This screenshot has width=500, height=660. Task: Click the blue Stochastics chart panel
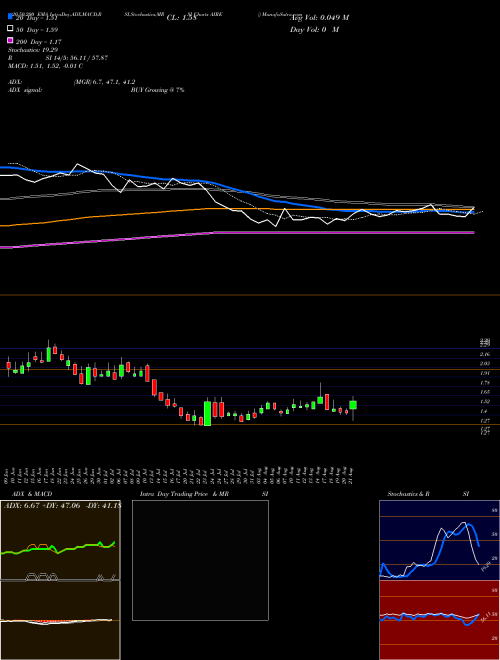[439, 540]
